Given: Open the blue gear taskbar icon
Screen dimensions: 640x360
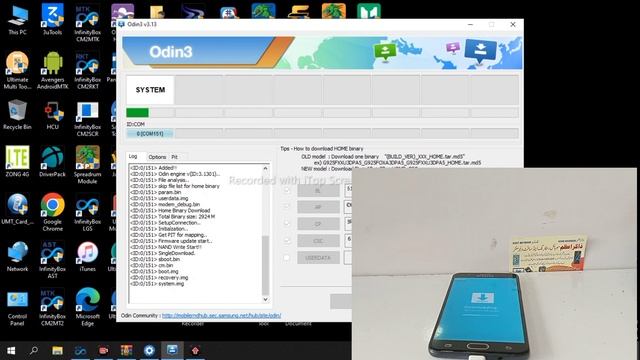Looking at the screenshot, I should pyautogui.click(x=149, y=351).
